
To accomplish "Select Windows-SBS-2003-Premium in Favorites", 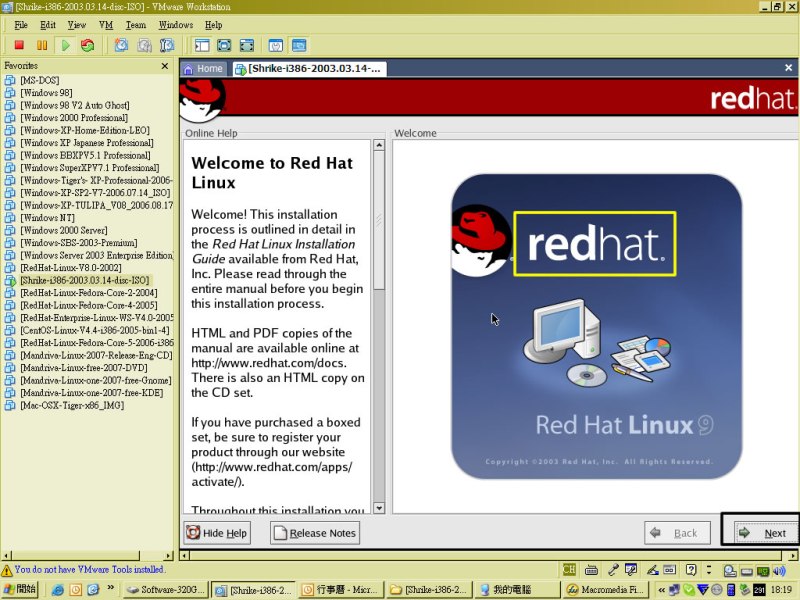I will pos(79,243).
